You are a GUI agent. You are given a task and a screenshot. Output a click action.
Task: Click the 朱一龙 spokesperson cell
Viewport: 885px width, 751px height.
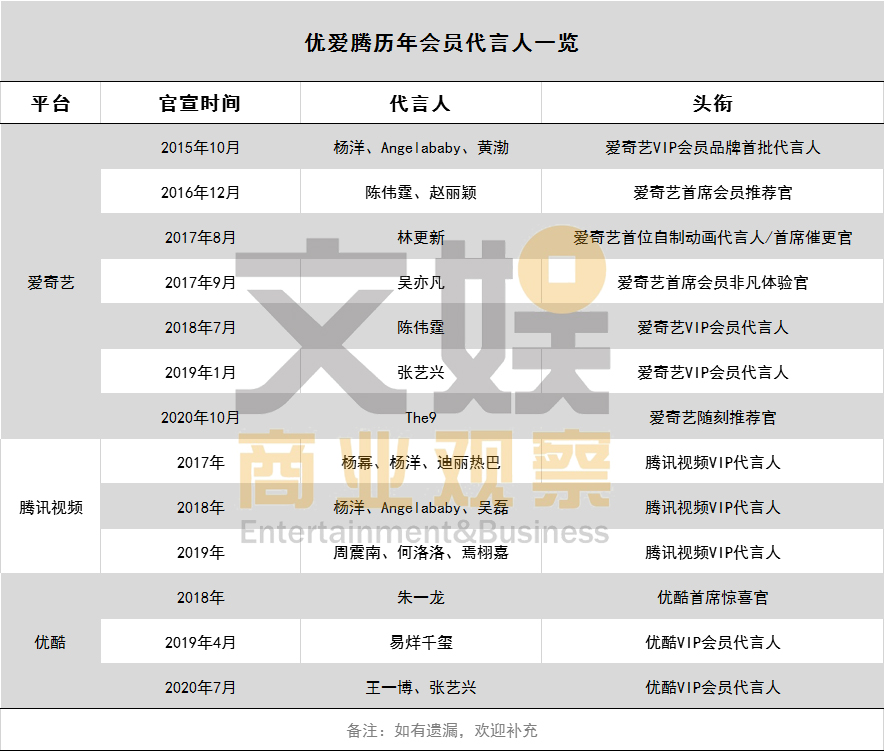(421, 597)
